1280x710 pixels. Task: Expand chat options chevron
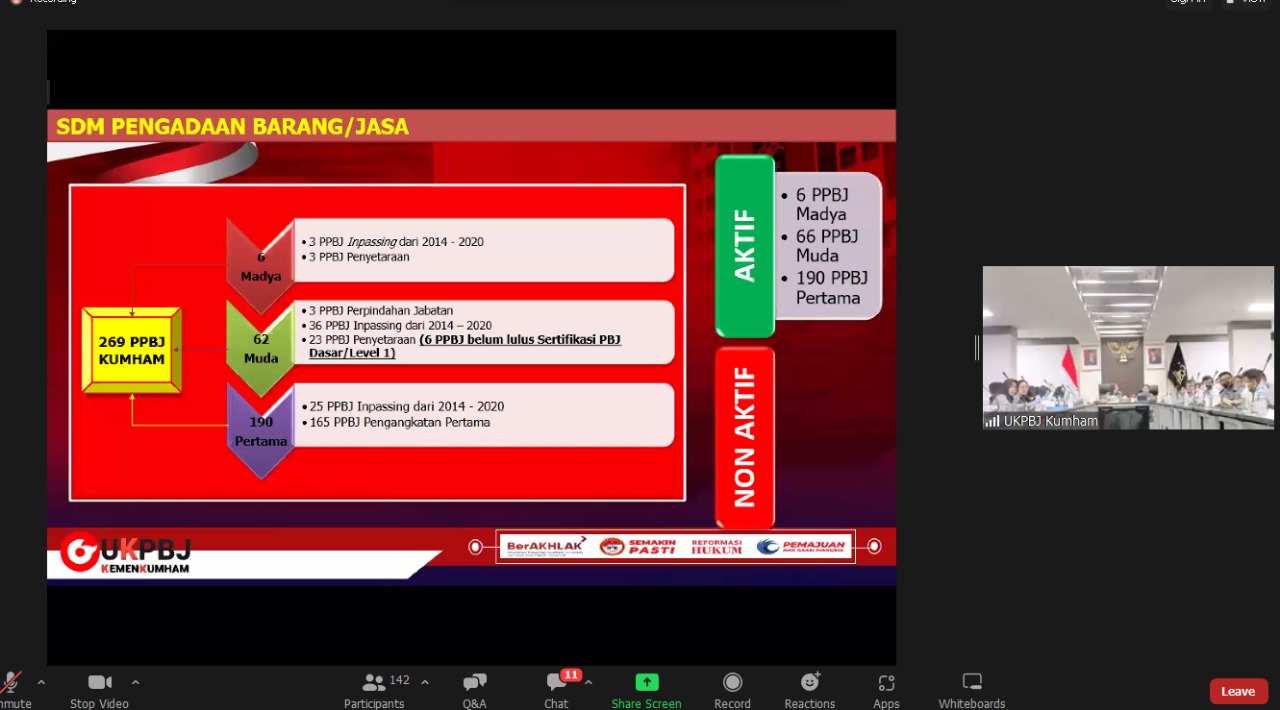pos(588,682)
